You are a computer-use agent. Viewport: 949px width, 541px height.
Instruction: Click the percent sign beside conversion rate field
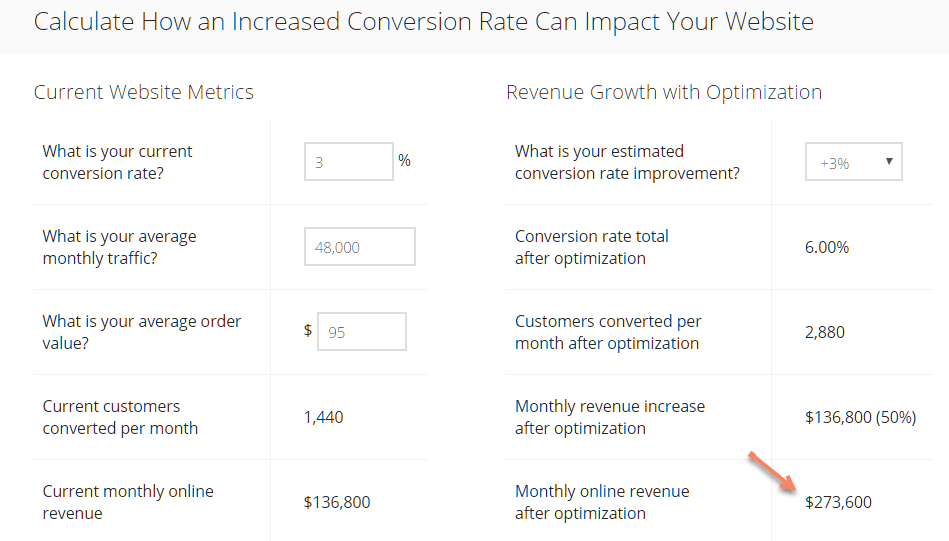tap(404, 160)
